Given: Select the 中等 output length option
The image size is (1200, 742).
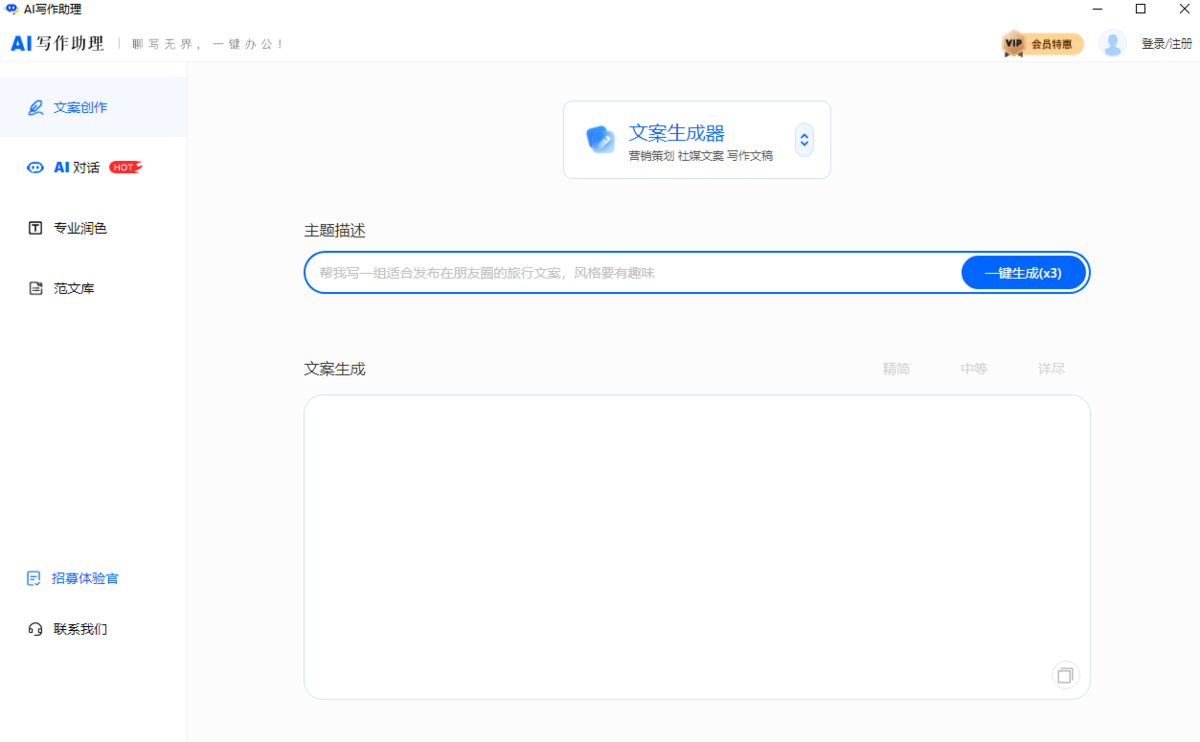Looking at the screenshot, I should tap(973, 368).
